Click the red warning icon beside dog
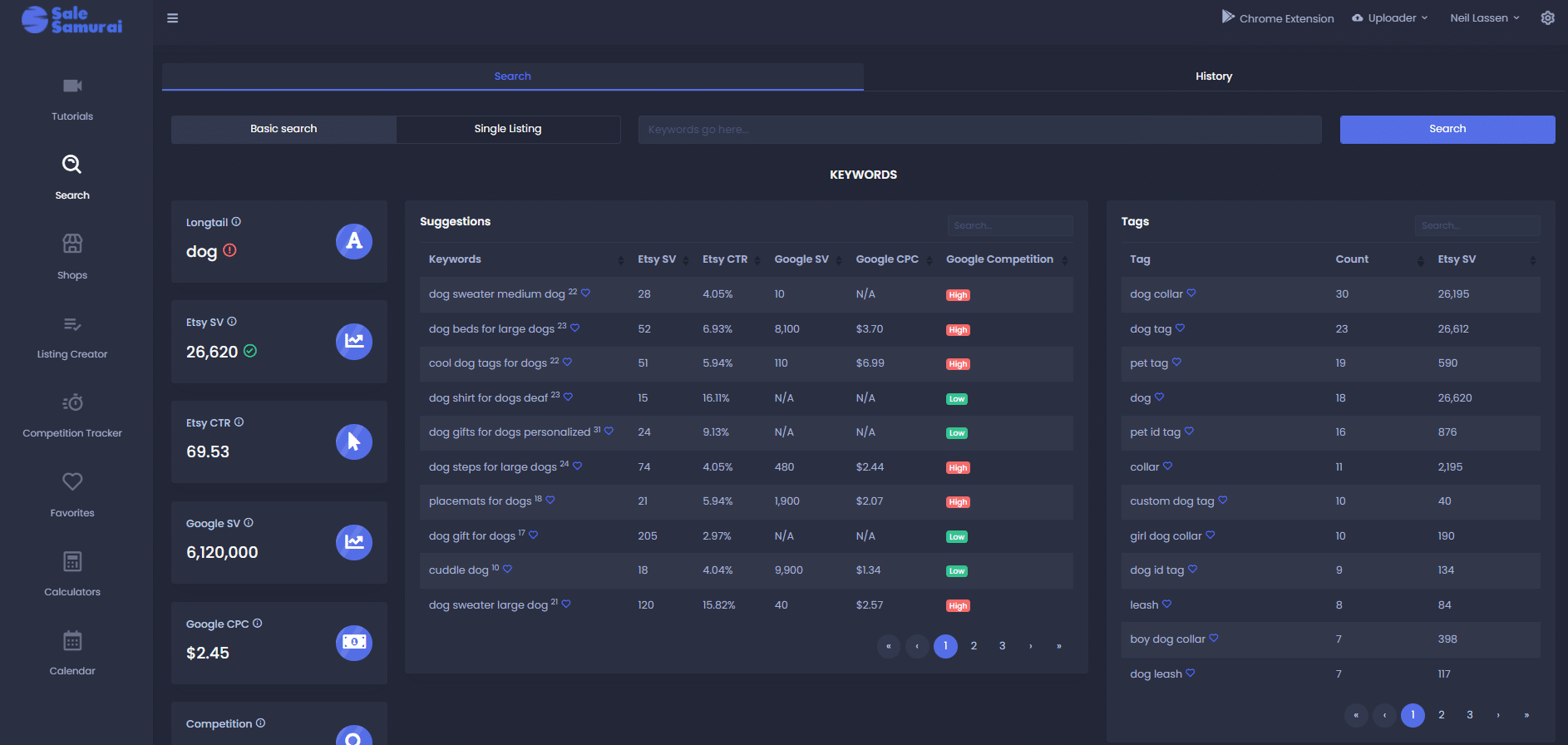The image size is (1568, 745). (x=230, y=249)
